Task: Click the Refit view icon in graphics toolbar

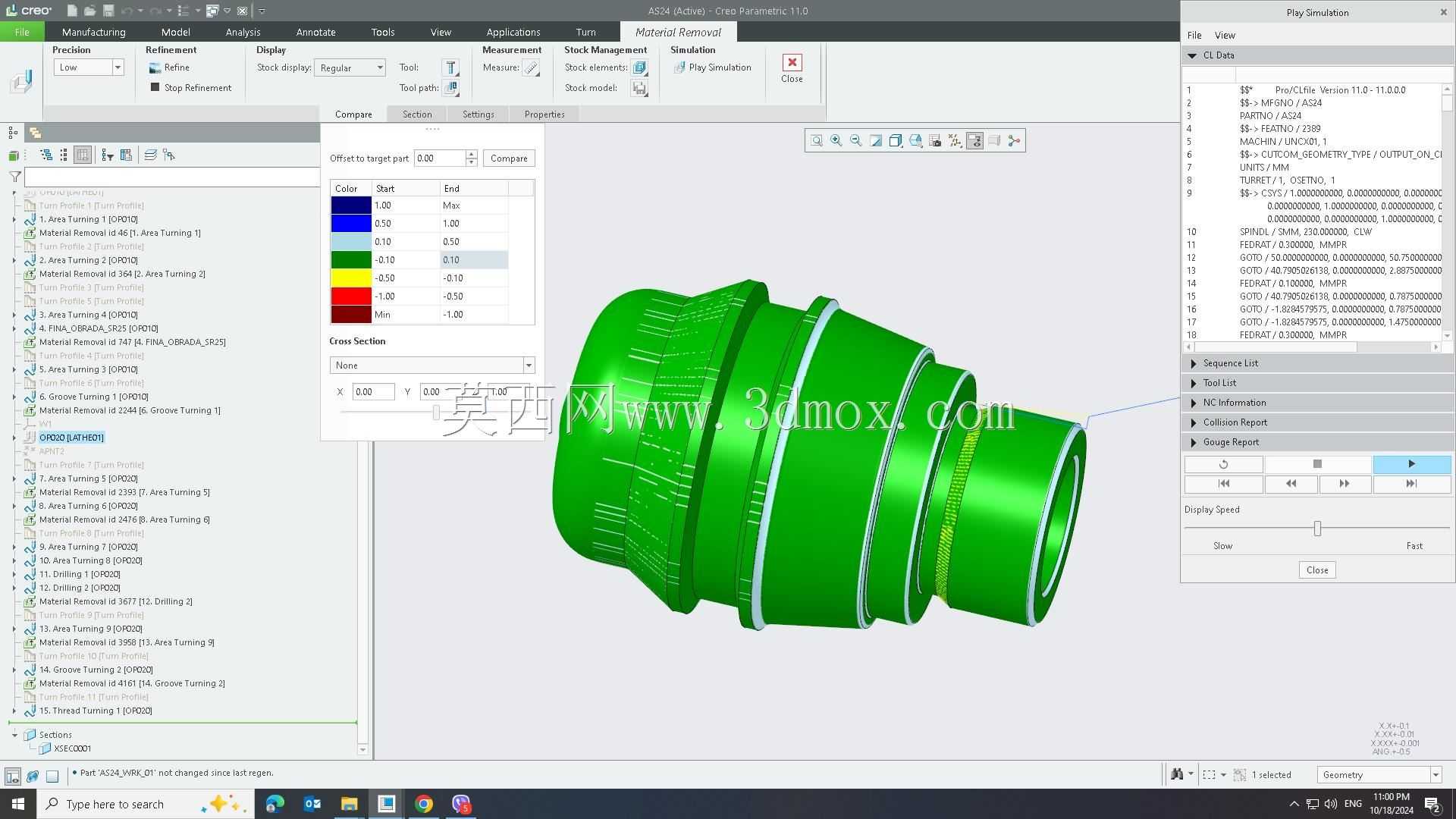Action: pyautogui.click(x=817, y=140)
